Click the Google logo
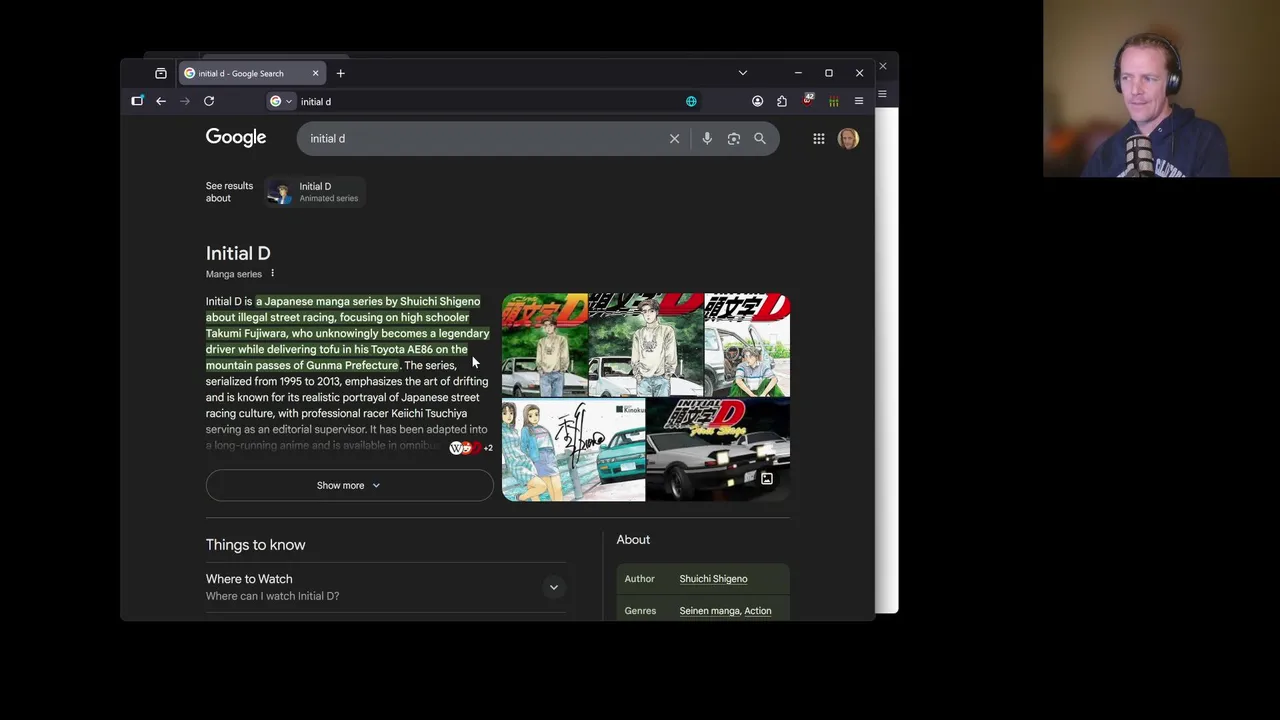The width and height of the screenshot is (1280, 720). 236,138
